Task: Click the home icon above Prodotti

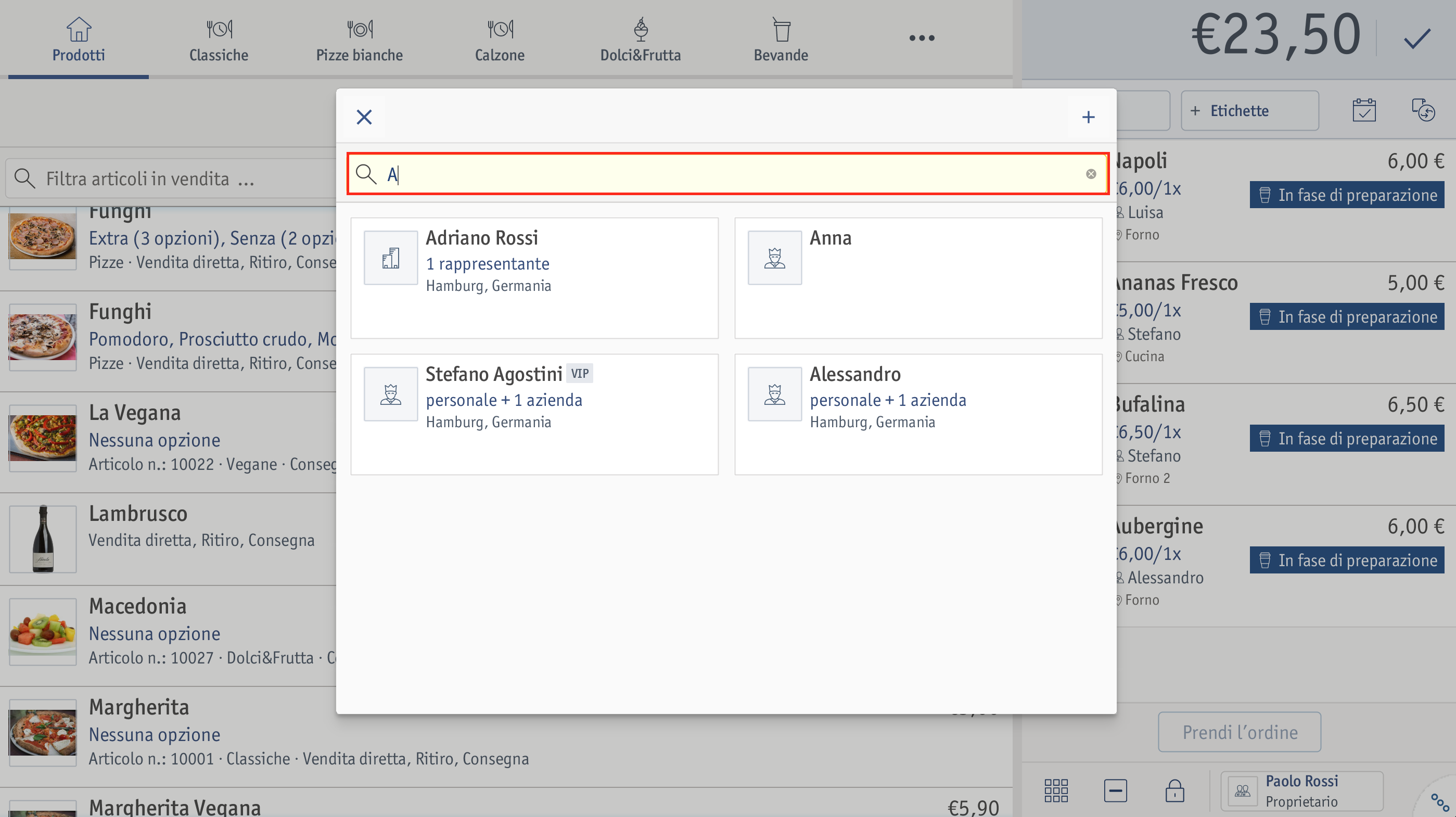Action: [x=79, y=29]
